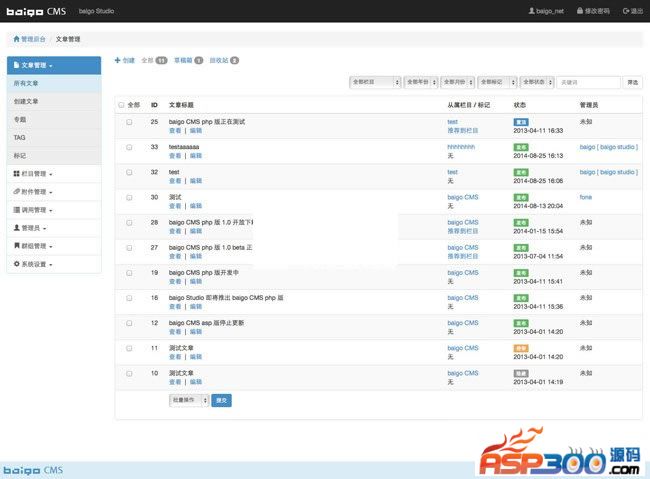The height and width of the screenshot is (479, 650).
Task: Switch to the 草稿箱 tab
Action: pos(188,60)
